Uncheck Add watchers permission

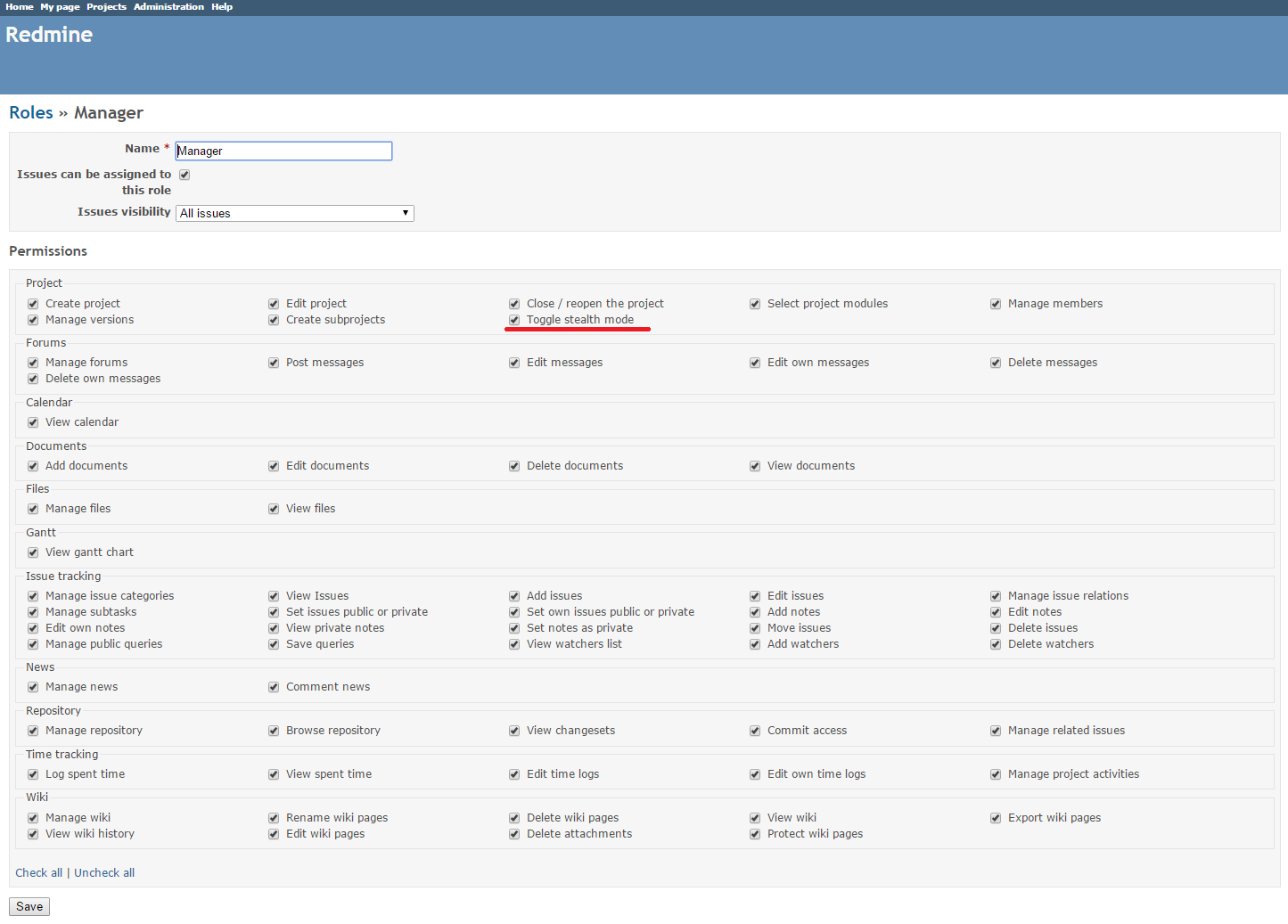[x=755, y=644]
